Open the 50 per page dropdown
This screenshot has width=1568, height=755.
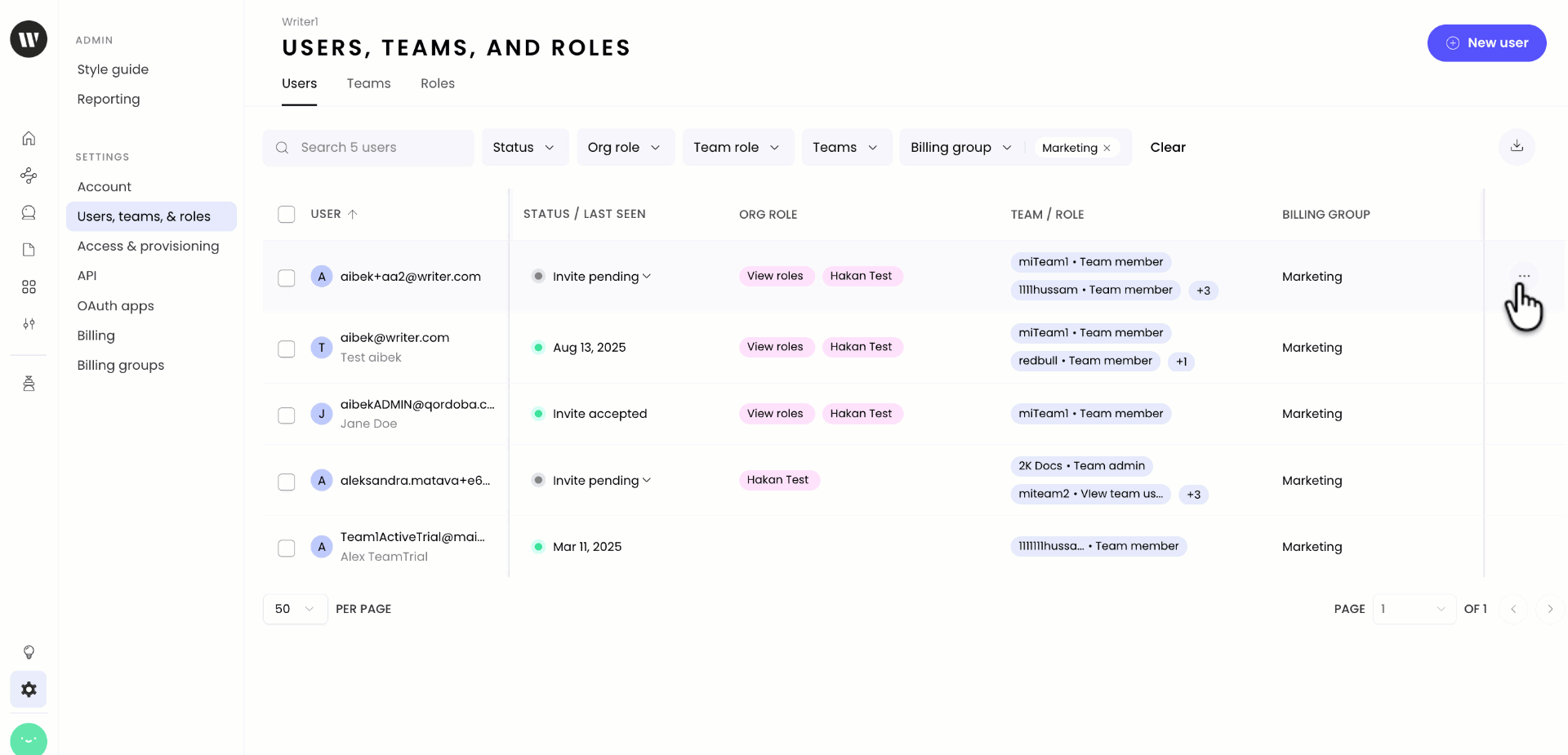[295, 609]
